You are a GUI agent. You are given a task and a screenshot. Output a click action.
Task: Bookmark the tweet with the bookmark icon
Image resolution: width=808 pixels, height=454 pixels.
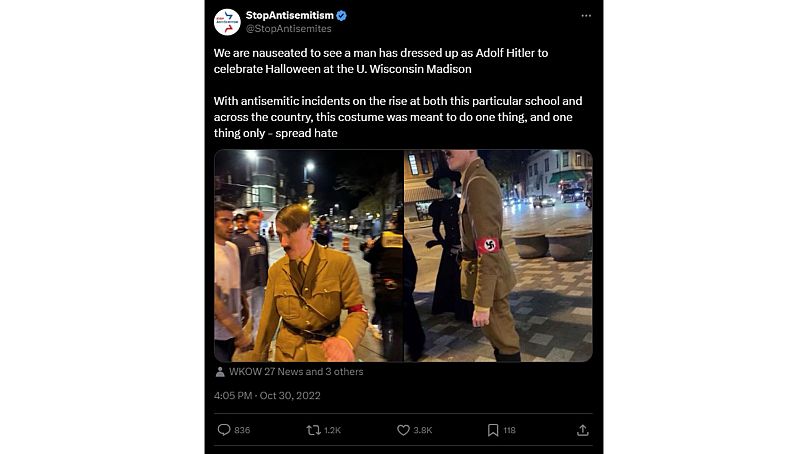pos(493,430)
